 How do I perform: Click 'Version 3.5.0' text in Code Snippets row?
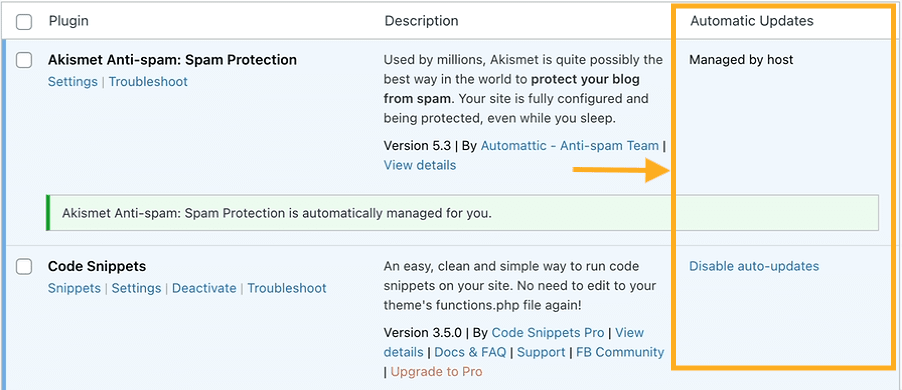tap(423, 332)
